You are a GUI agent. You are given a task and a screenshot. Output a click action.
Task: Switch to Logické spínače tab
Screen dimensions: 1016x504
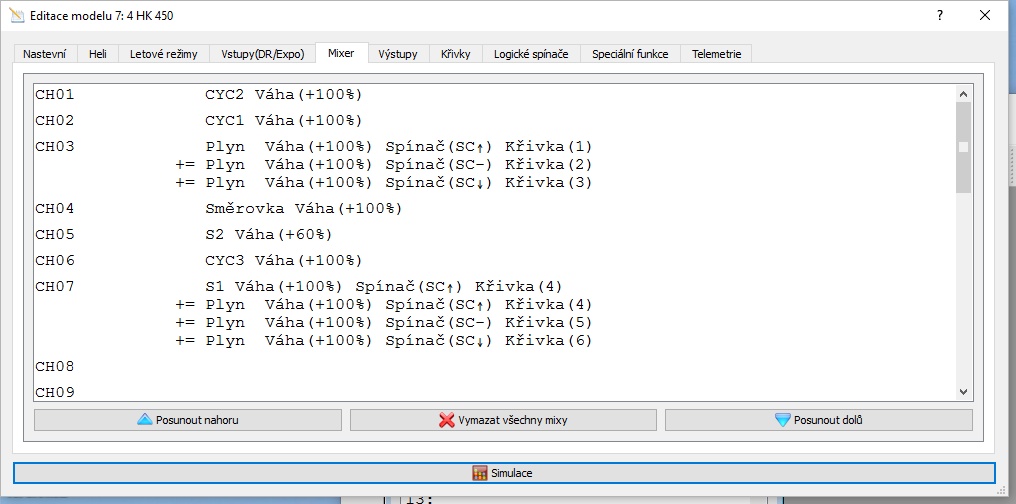coord(531,54)
